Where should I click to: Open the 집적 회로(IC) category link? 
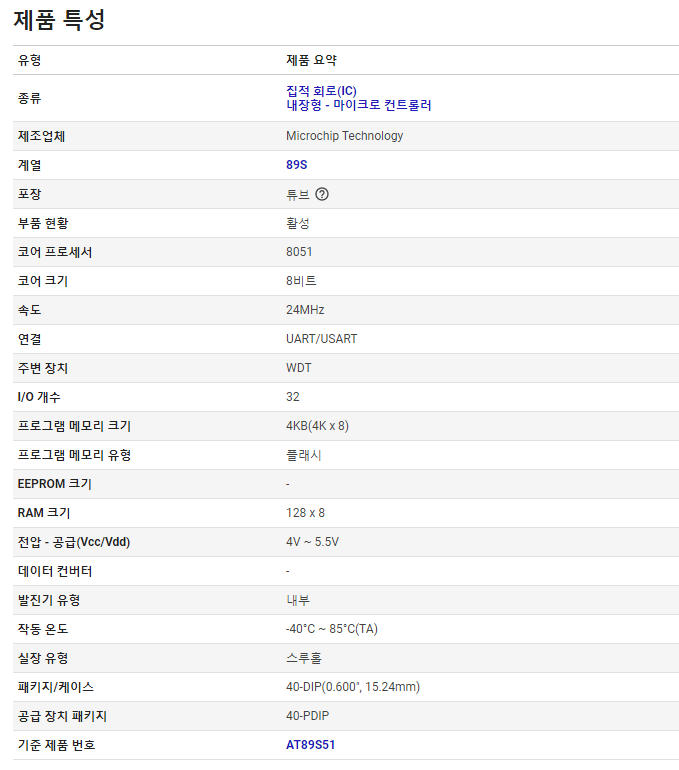click(x=322, y=91)
